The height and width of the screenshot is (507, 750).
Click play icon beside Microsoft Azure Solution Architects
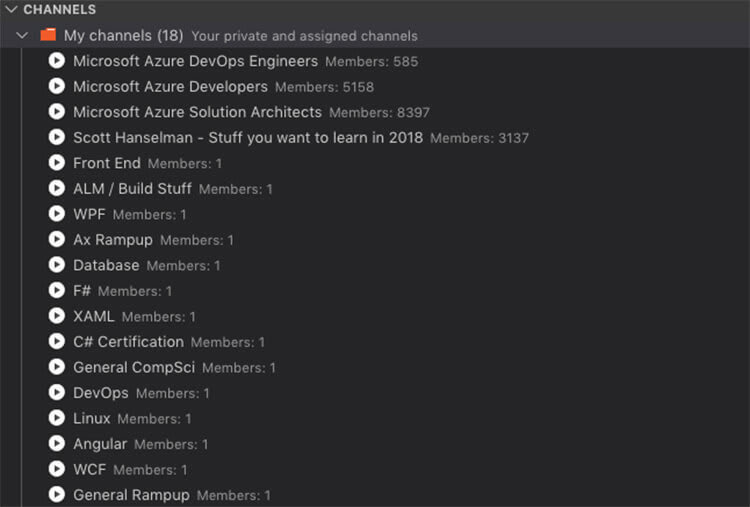(x=56, y=111)
